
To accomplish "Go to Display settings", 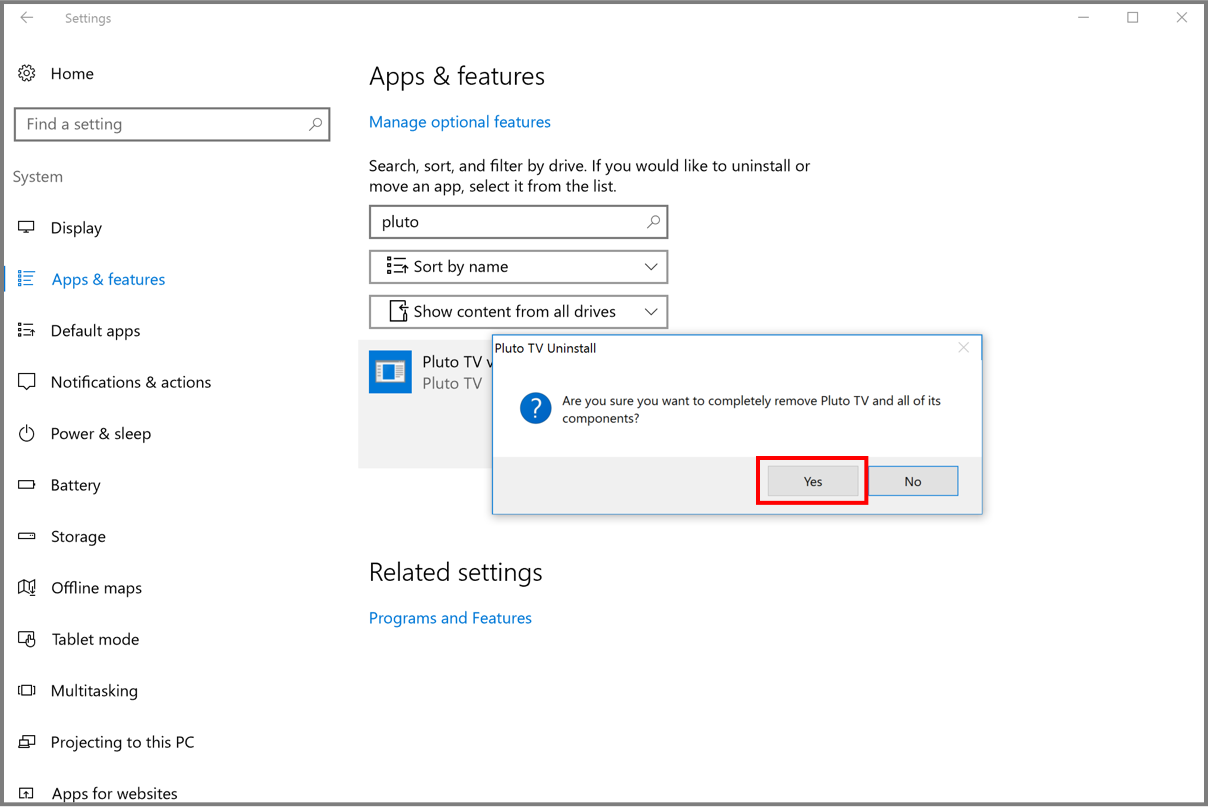I will click(76, 228).
